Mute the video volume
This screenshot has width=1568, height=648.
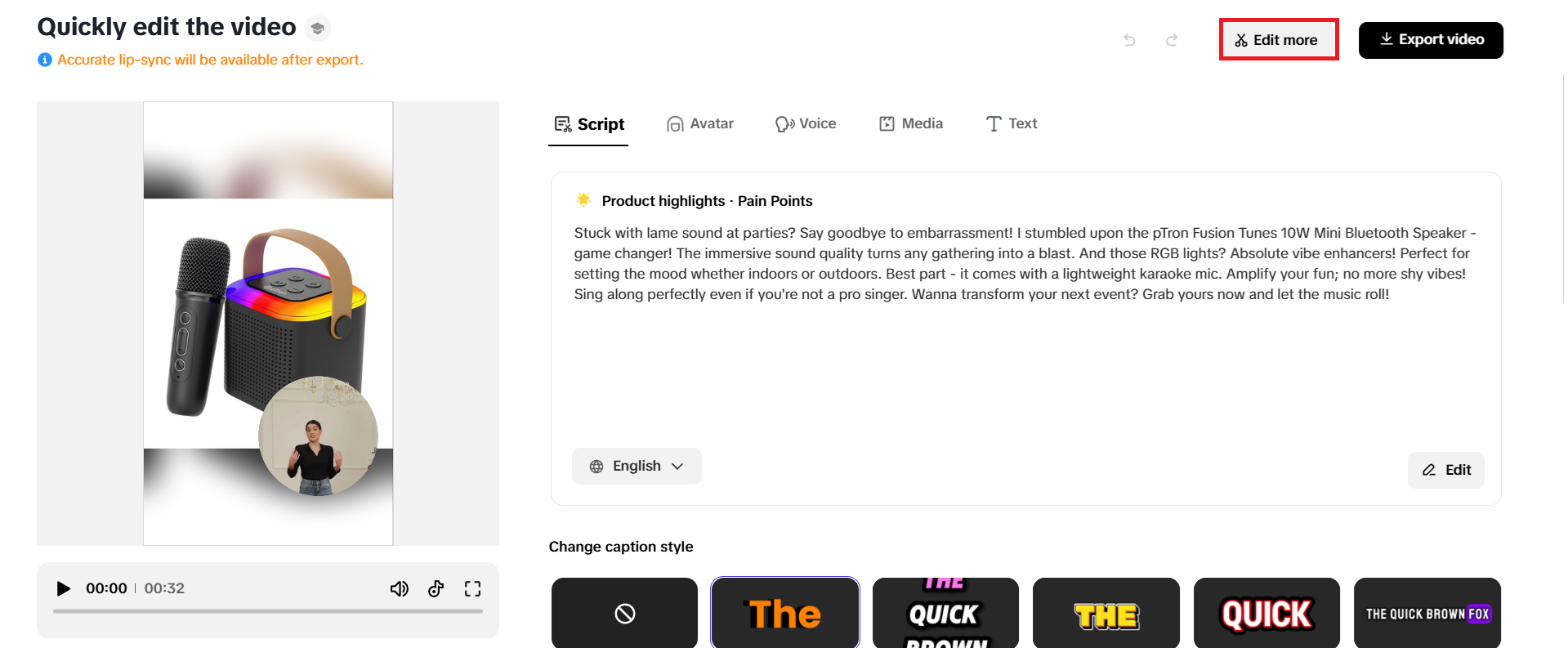(399, 589)
